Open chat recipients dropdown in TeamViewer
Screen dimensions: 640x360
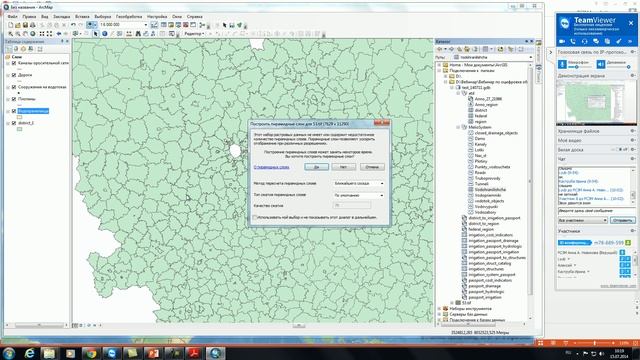tap(582, 220)
